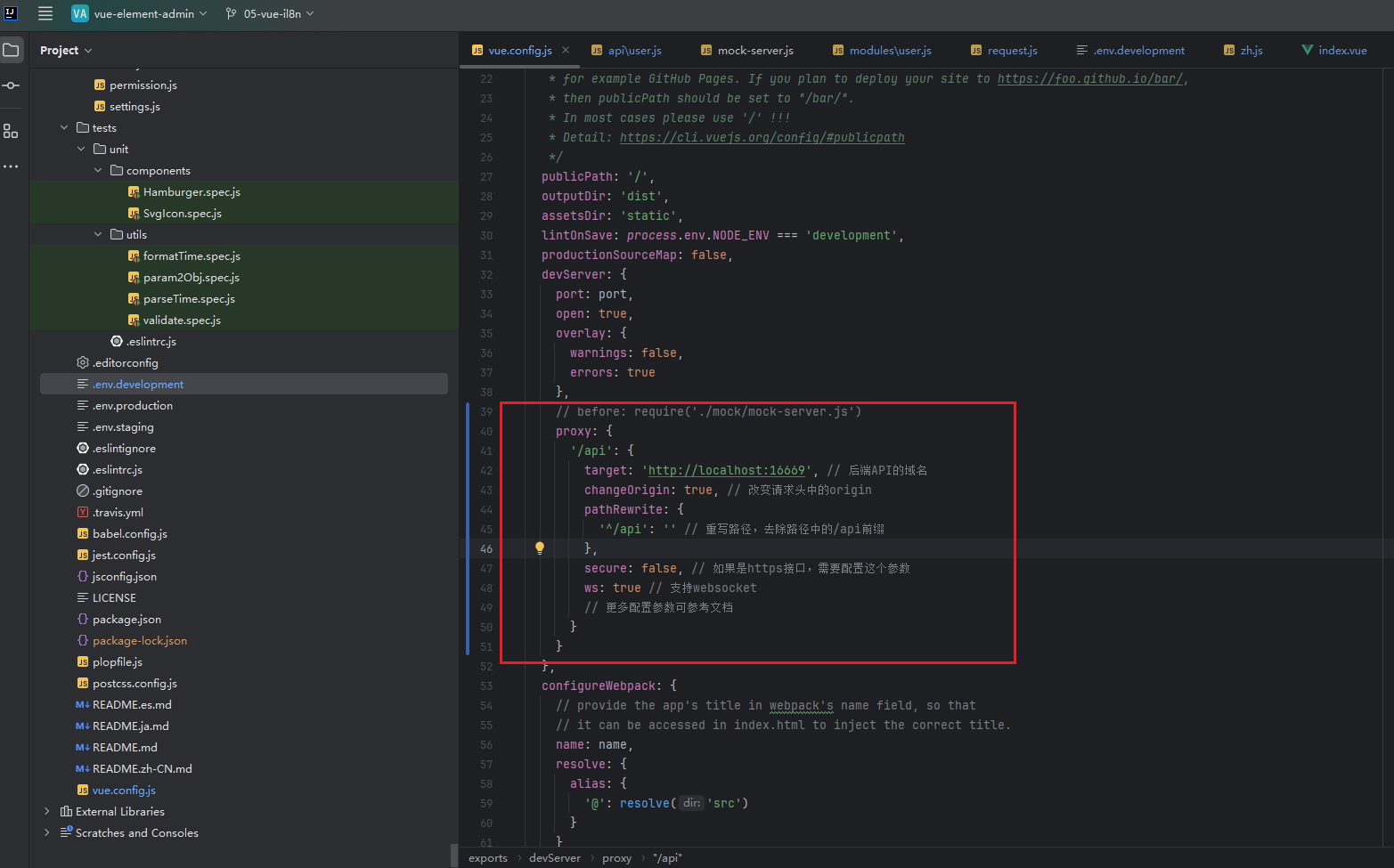Screen dimensions: 1394x868
Task: Click the IntelliJ IDEA logo icon
Action: point(12,13)
